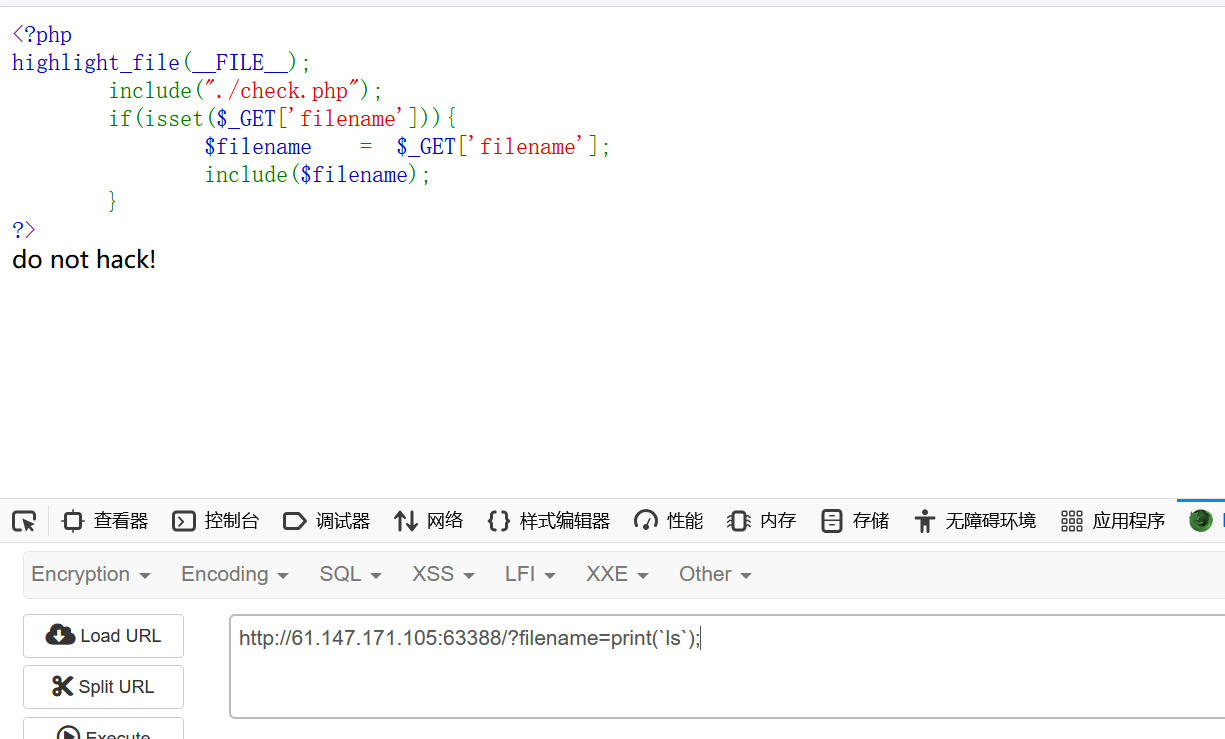Viewport: 1225px width, 739px height.
Task: Click the Load URL button
Action: [103, 636]
